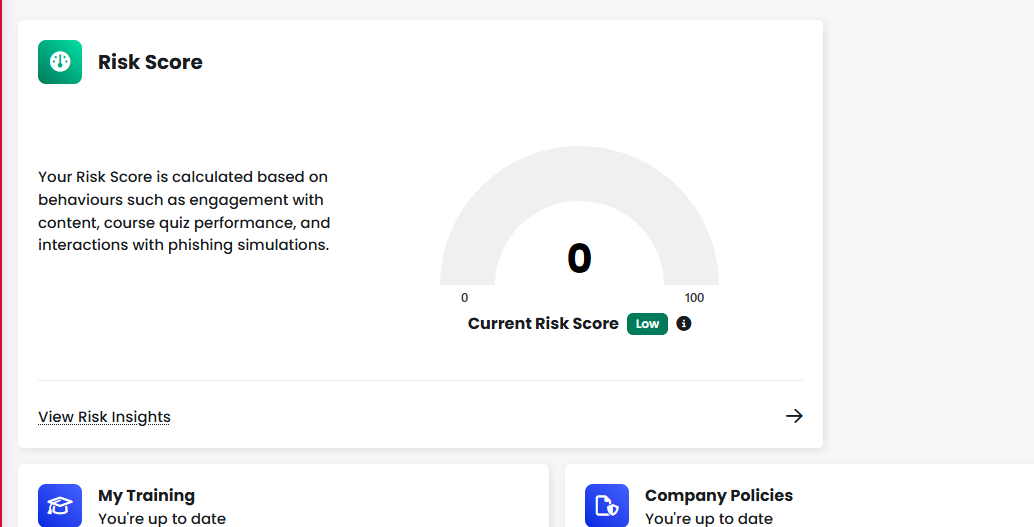This screenshot has width=1034, height=527.
Task: Click the Company Policies document shield icon
Action: [607, 506]
